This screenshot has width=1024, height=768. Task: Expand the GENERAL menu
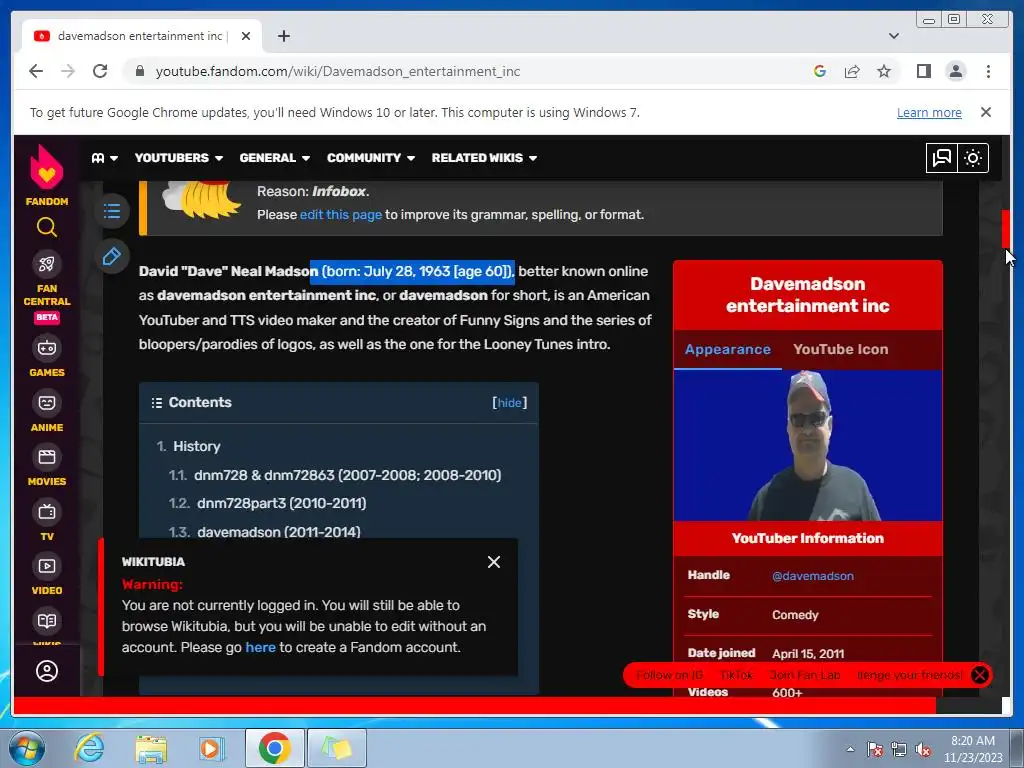(x=274, y=158)
